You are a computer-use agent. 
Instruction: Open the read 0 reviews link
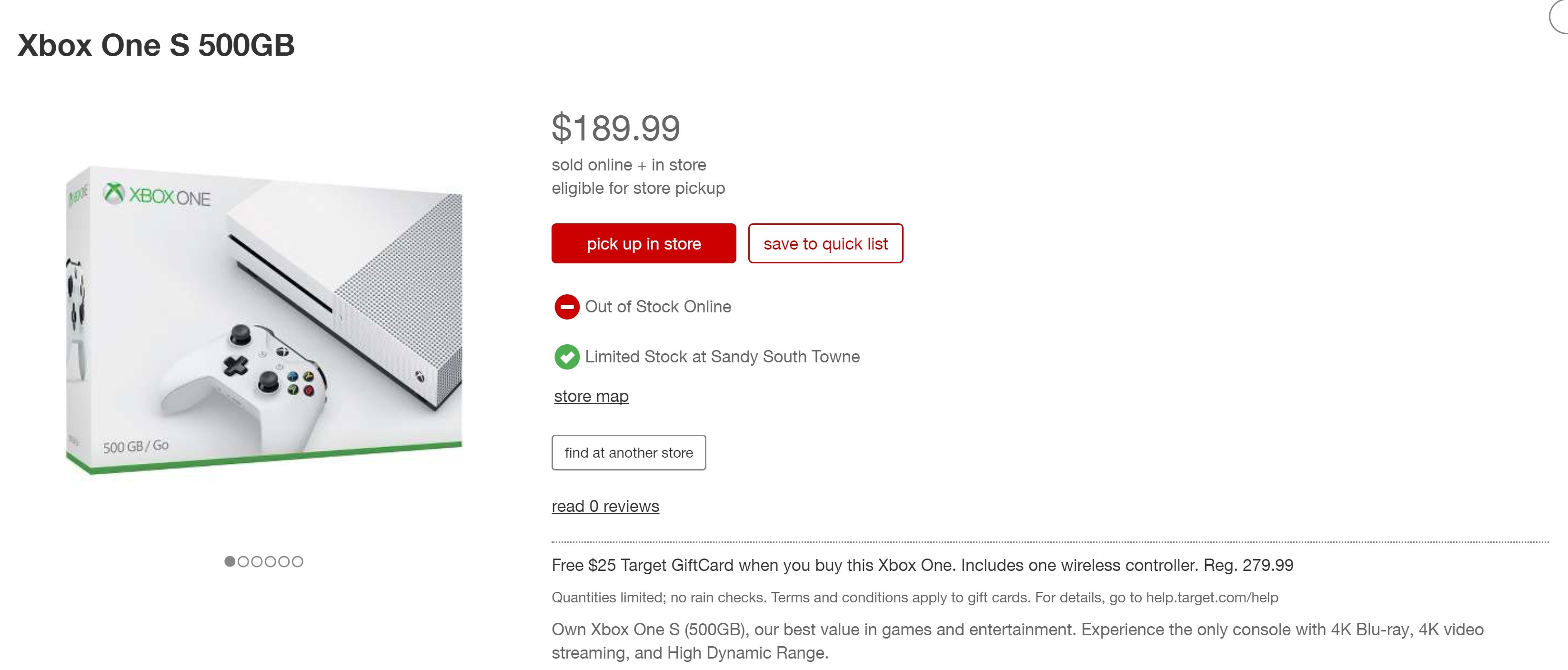(x=605, y=505)
